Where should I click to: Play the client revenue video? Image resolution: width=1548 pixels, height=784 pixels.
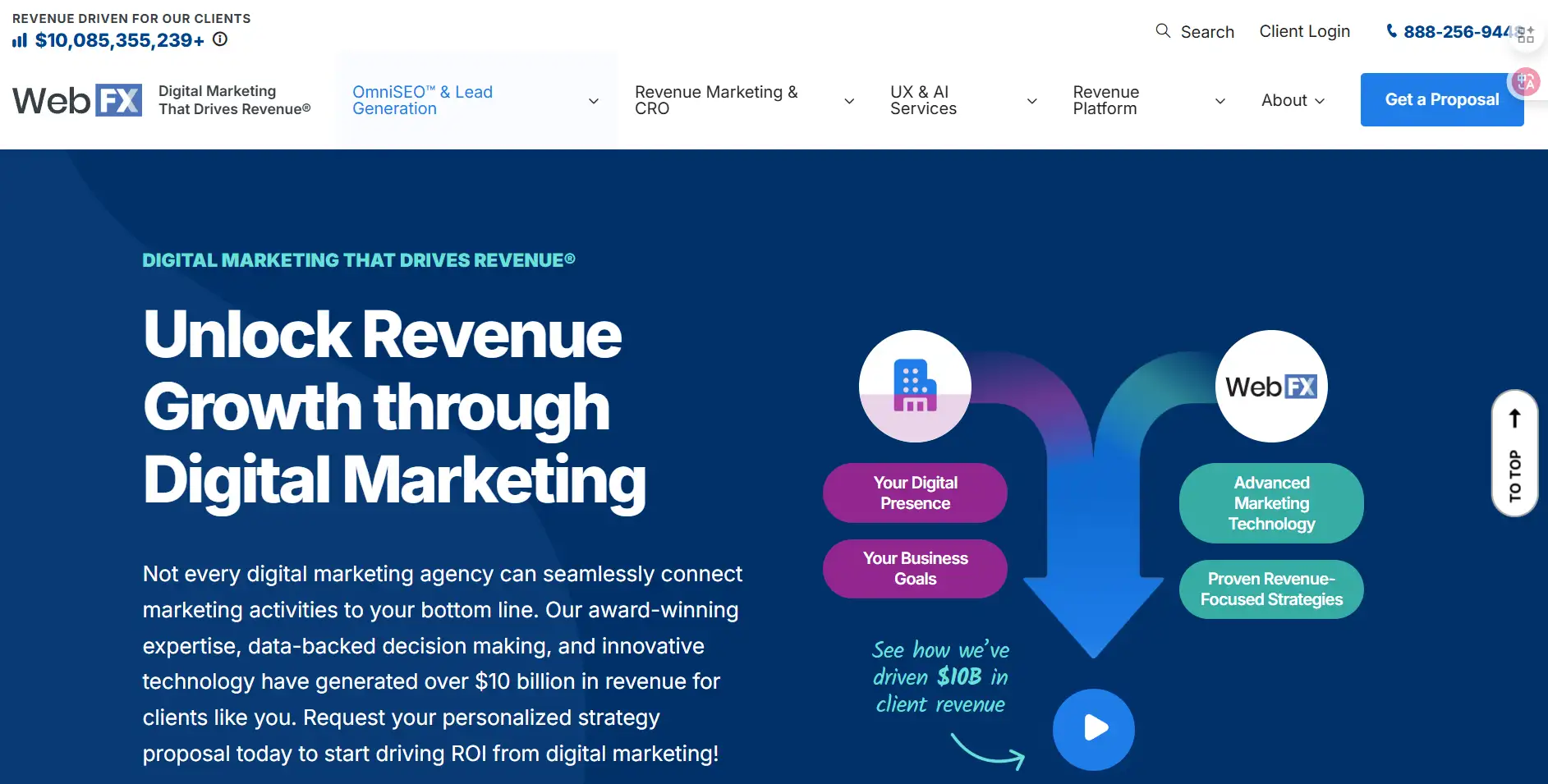click(x=1094, y=729)
